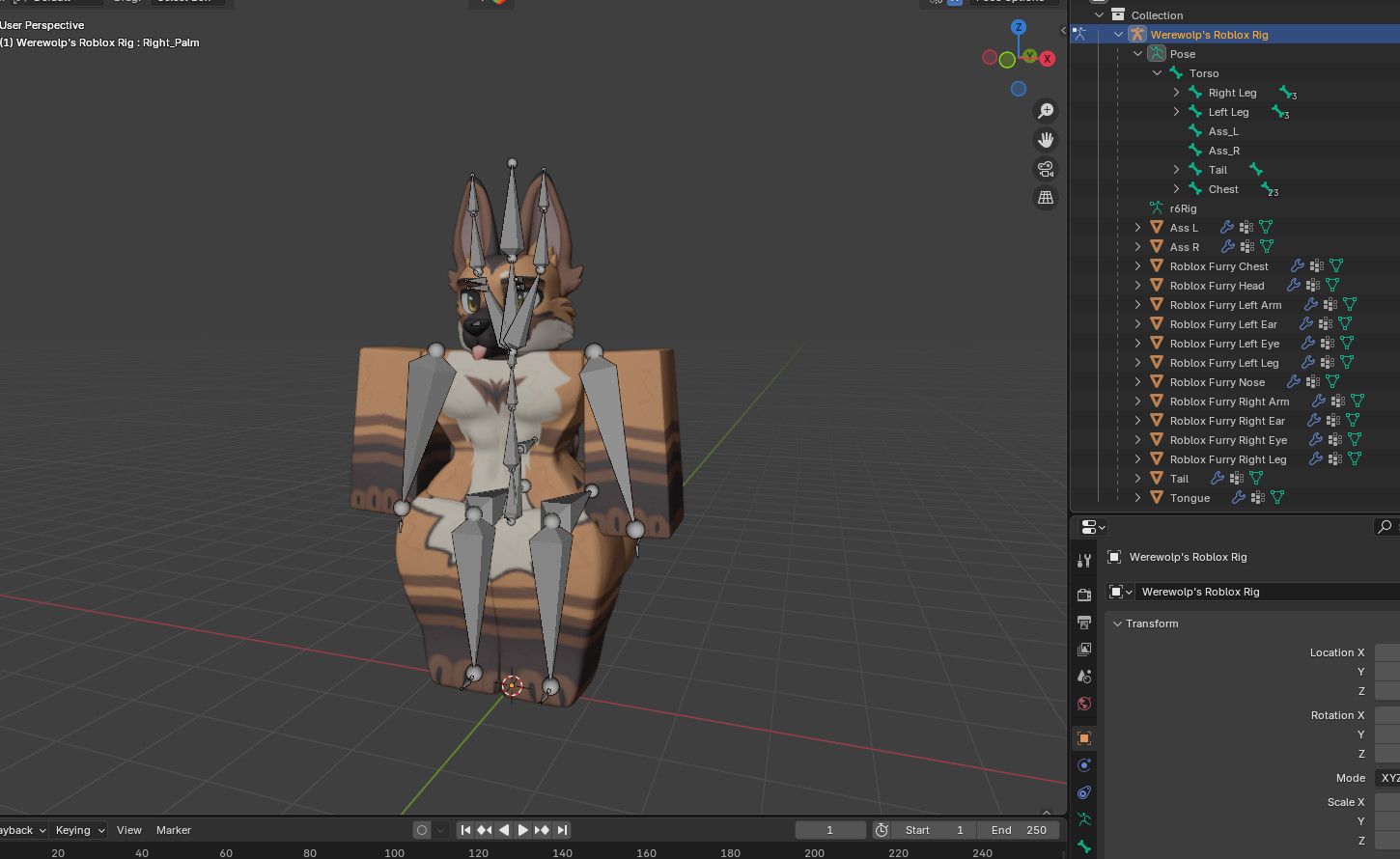Expand the Roblox Furry Head object
The width and height of the screenshot is (1400, 859).
coord(1137,286)
